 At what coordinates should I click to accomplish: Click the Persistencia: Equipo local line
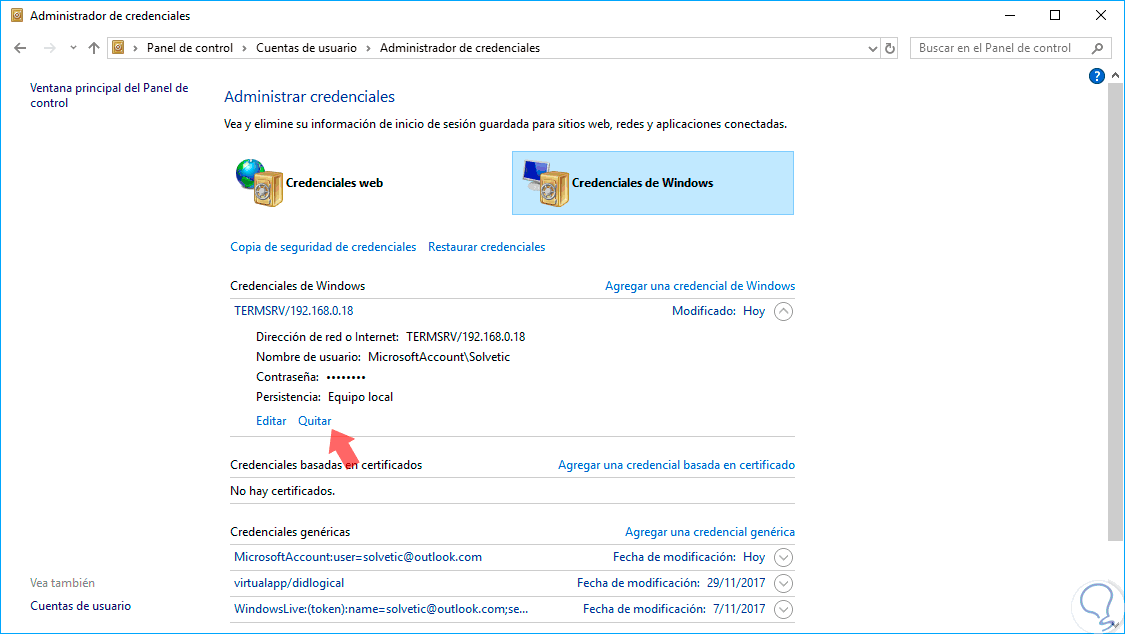(x=324, y=397)
